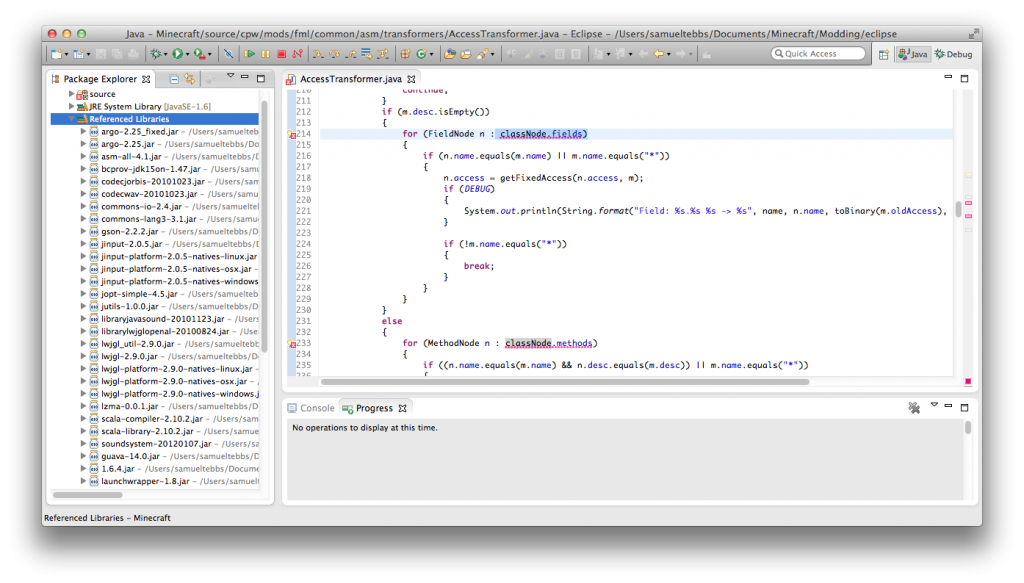Image resolution: width=1024 pixels, height=583 pixels.
Task: Click the Package Explorer horizontal scrollbar
Action: point(88,495)
